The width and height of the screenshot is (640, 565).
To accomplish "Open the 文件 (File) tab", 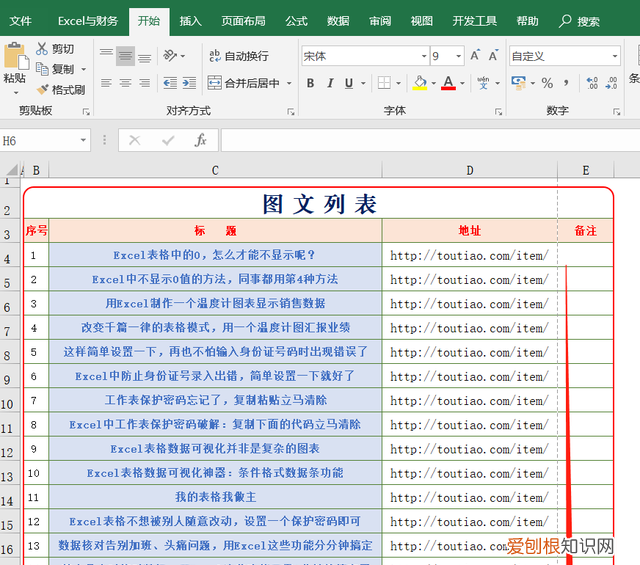I will click(20, 21).
